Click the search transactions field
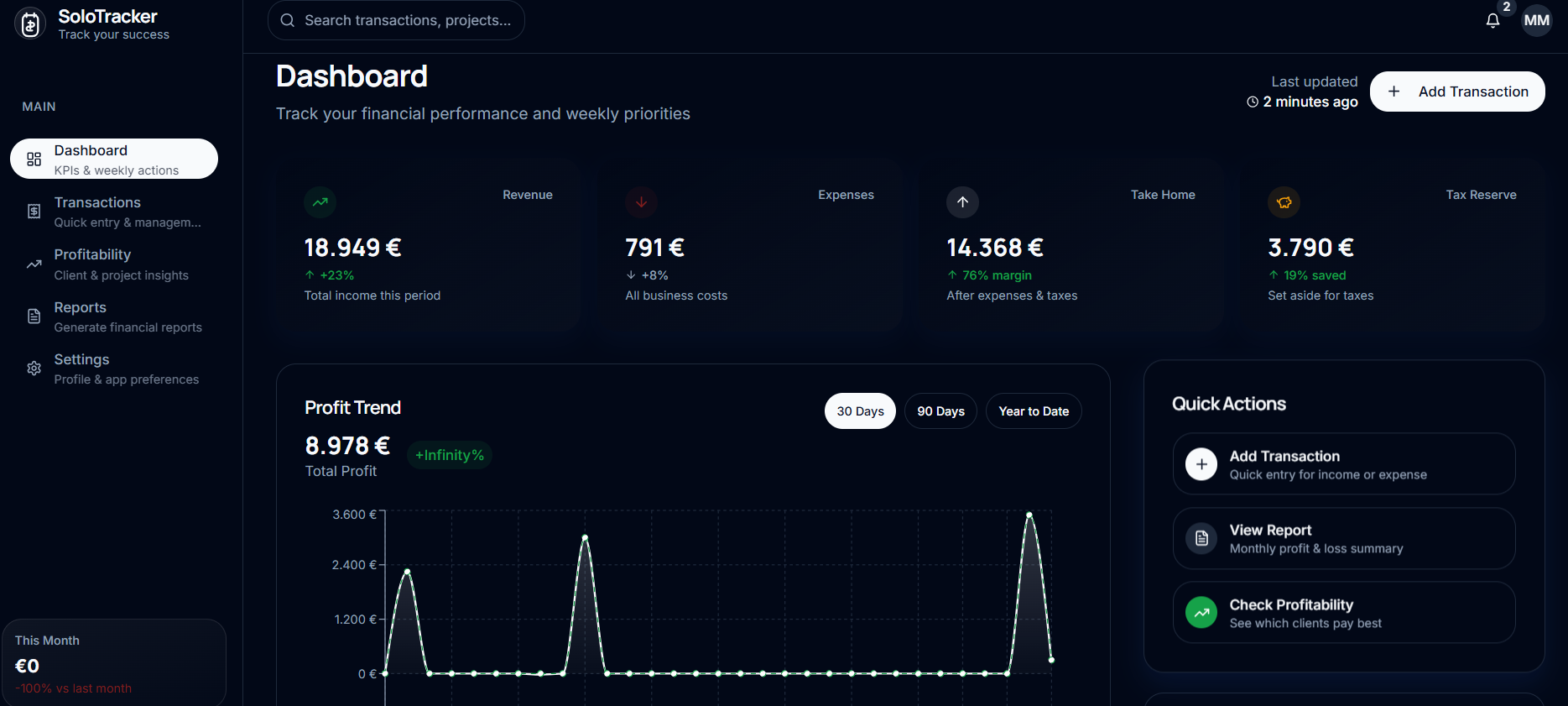 pyautogui.click(x=396, y=20)
